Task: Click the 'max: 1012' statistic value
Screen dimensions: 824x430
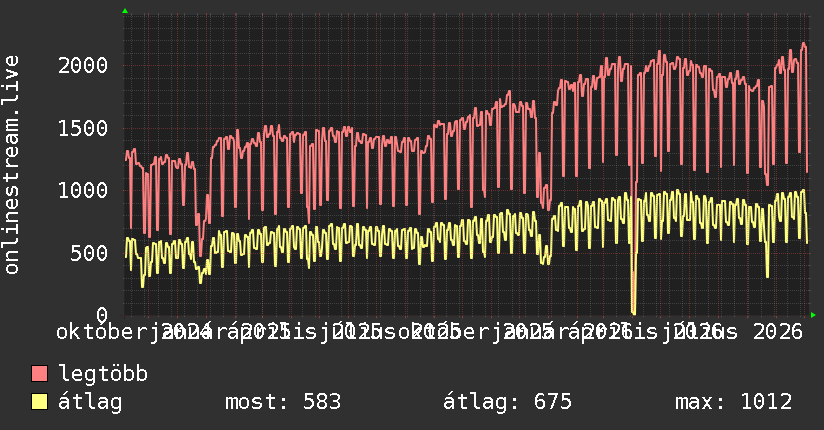Action: point(734,402)
